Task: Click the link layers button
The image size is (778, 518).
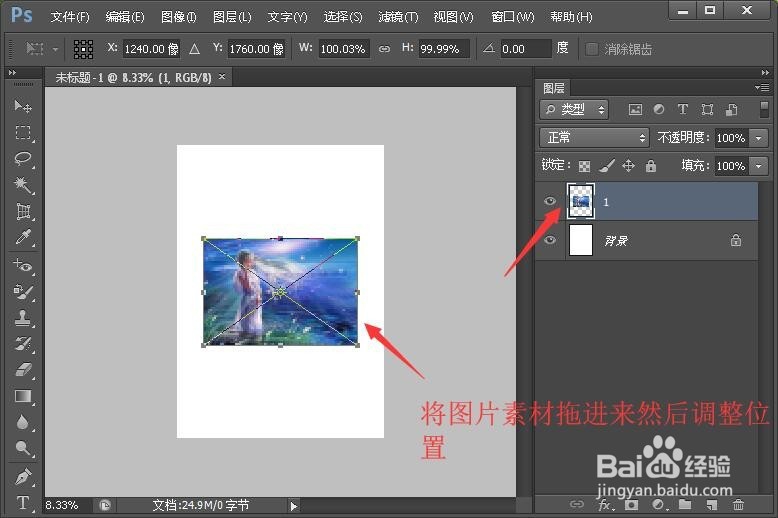Action: tap(576, 505)
